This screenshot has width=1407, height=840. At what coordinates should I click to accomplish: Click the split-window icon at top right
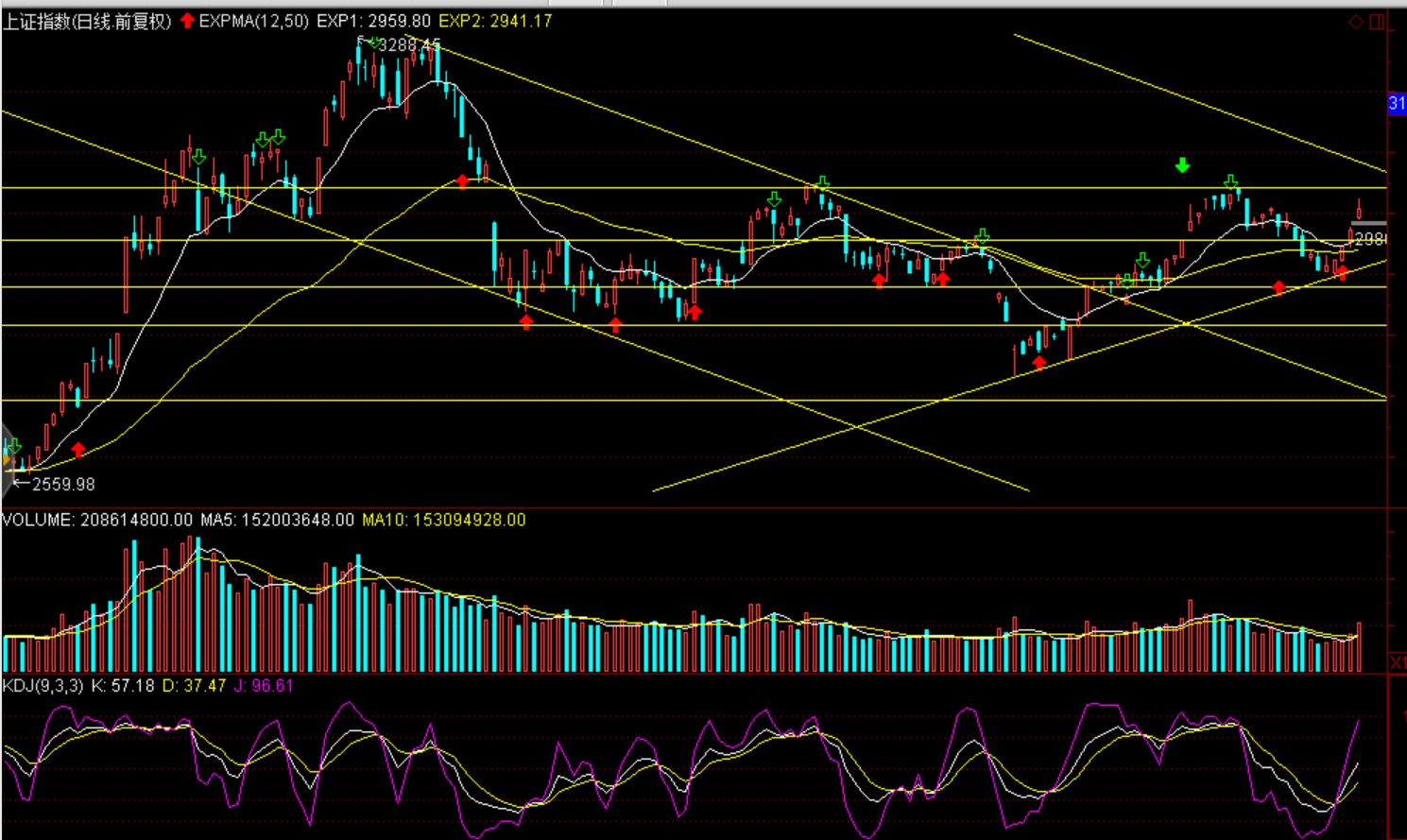pyautogui.click(x=1377, y=22)
